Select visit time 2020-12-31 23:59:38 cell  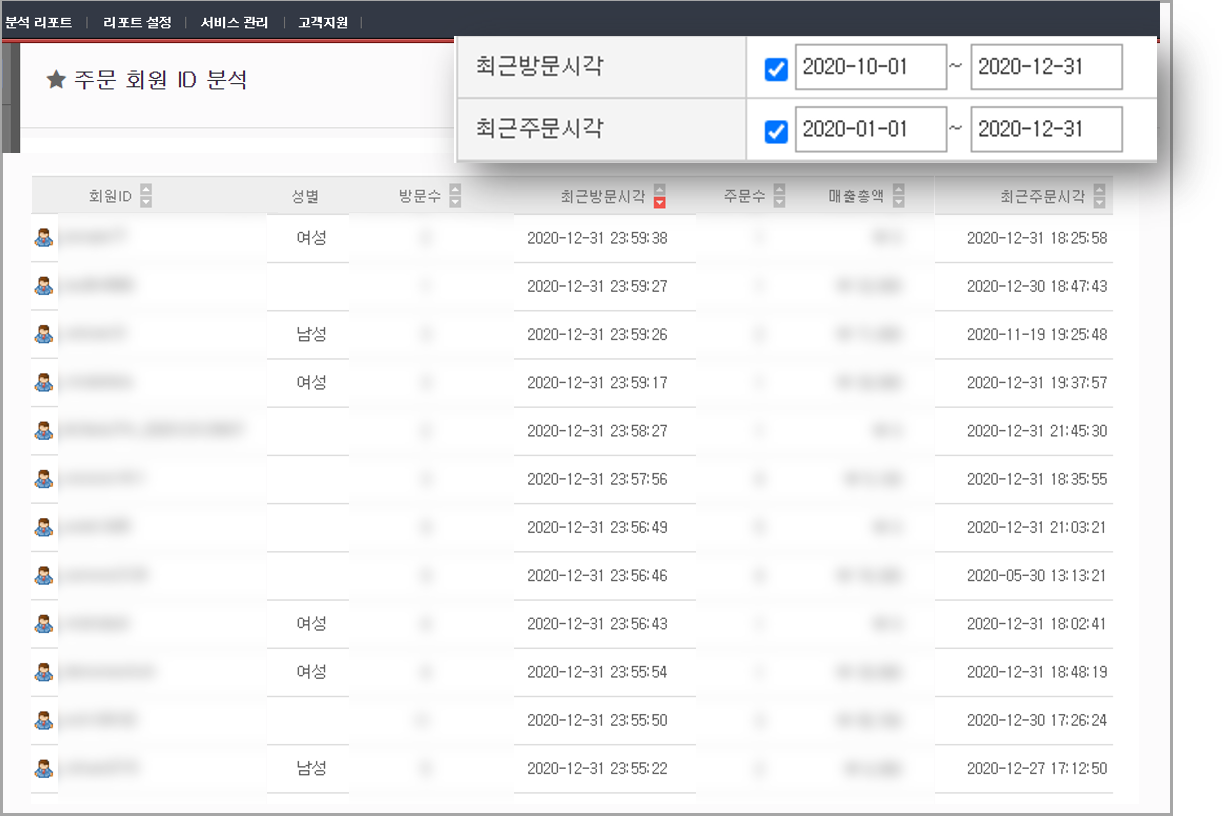[597, 239]
